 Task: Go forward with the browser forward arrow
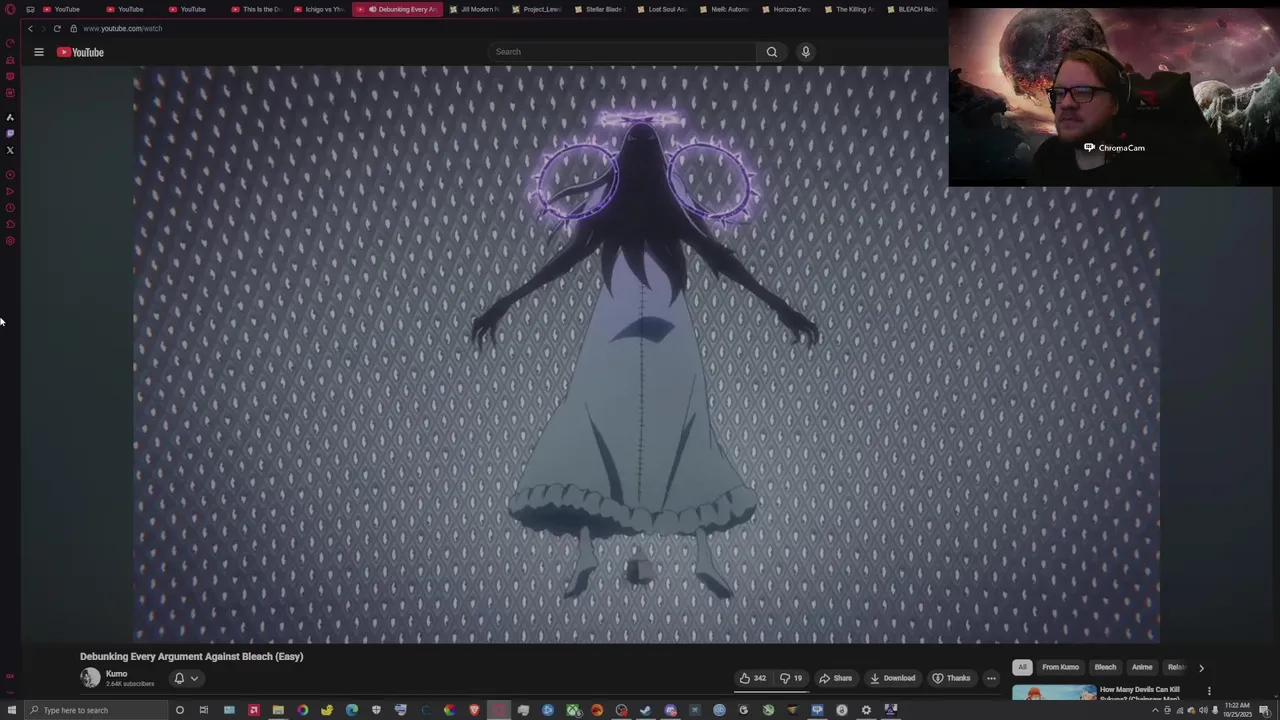(x=43, y=29)
